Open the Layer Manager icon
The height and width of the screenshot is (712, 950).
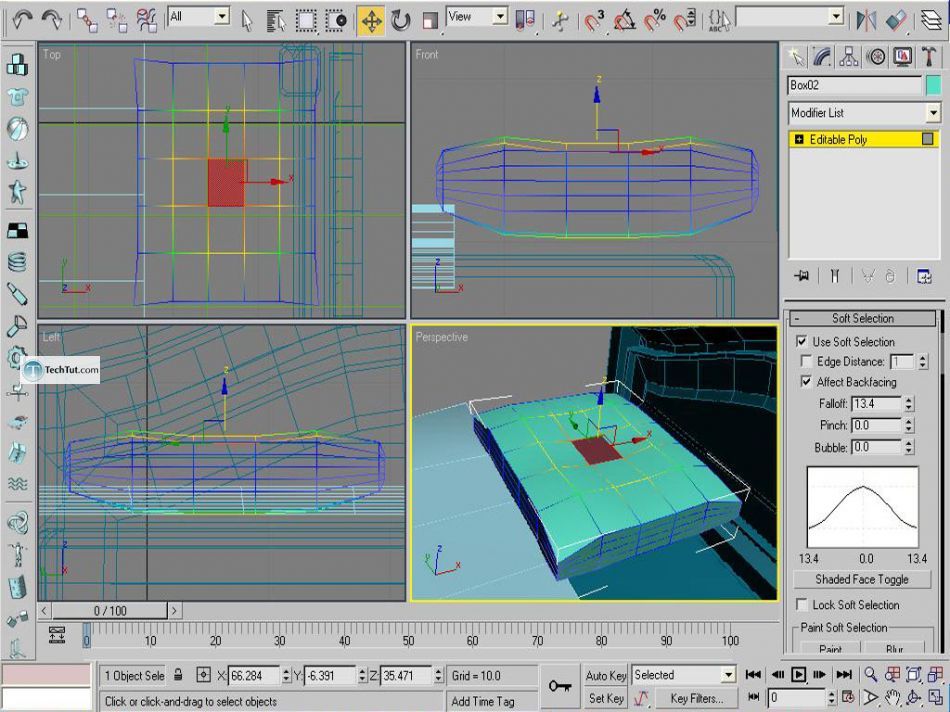click(932, 21)
